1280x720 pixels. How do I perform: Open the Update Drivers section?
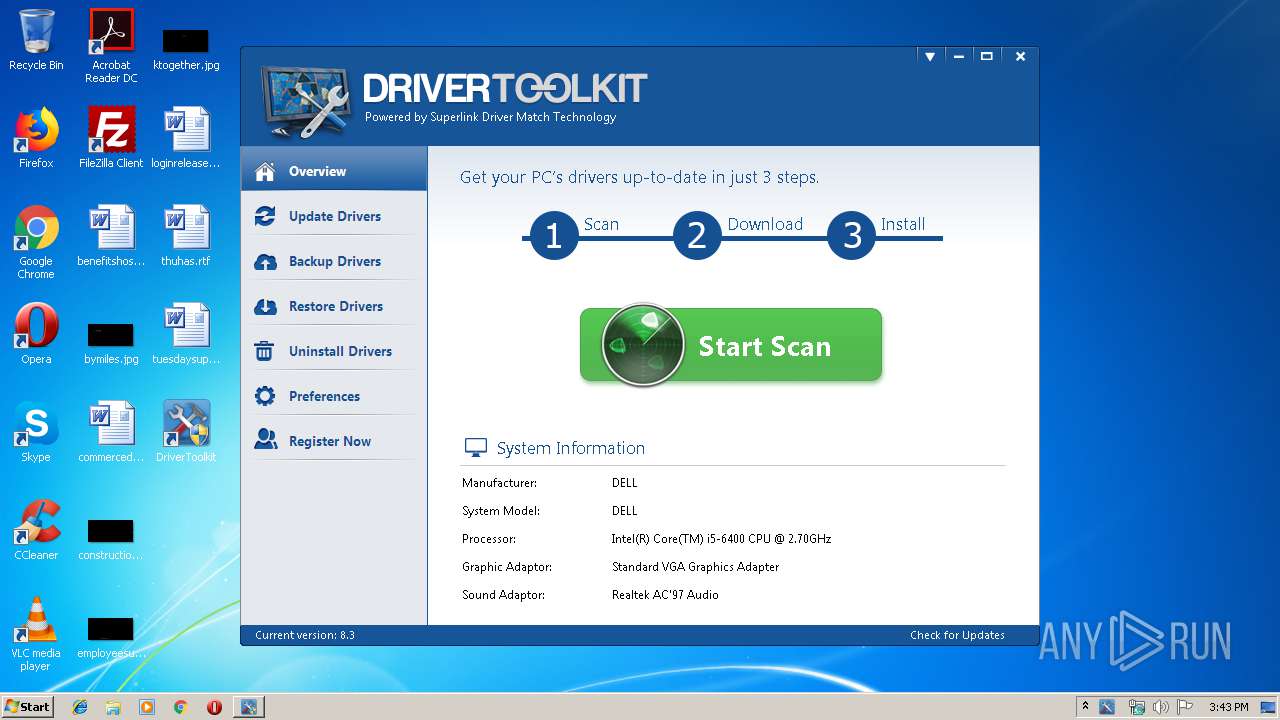tap(334, 216)
